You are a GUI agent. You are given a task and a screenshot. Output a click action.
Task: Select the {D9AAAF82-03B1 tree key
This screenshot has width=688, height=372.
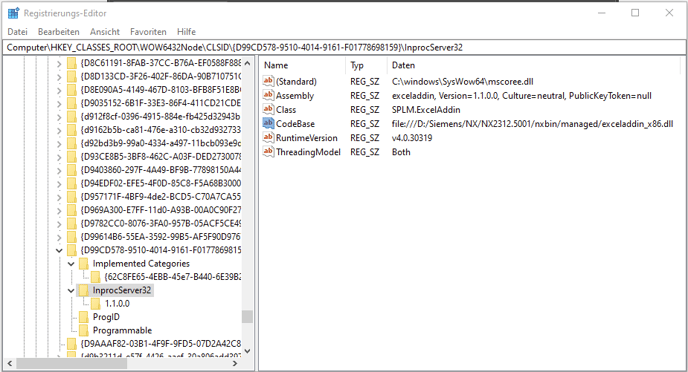161,343
